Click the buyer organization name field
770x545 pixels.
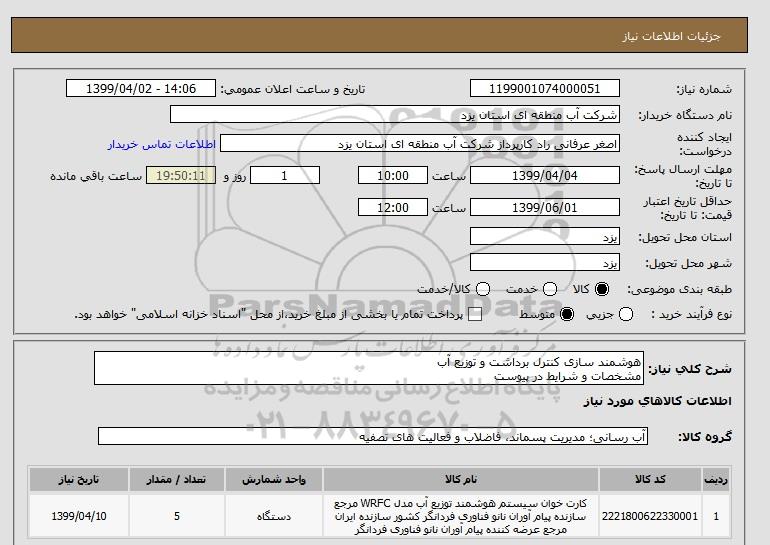pos(395,114)
